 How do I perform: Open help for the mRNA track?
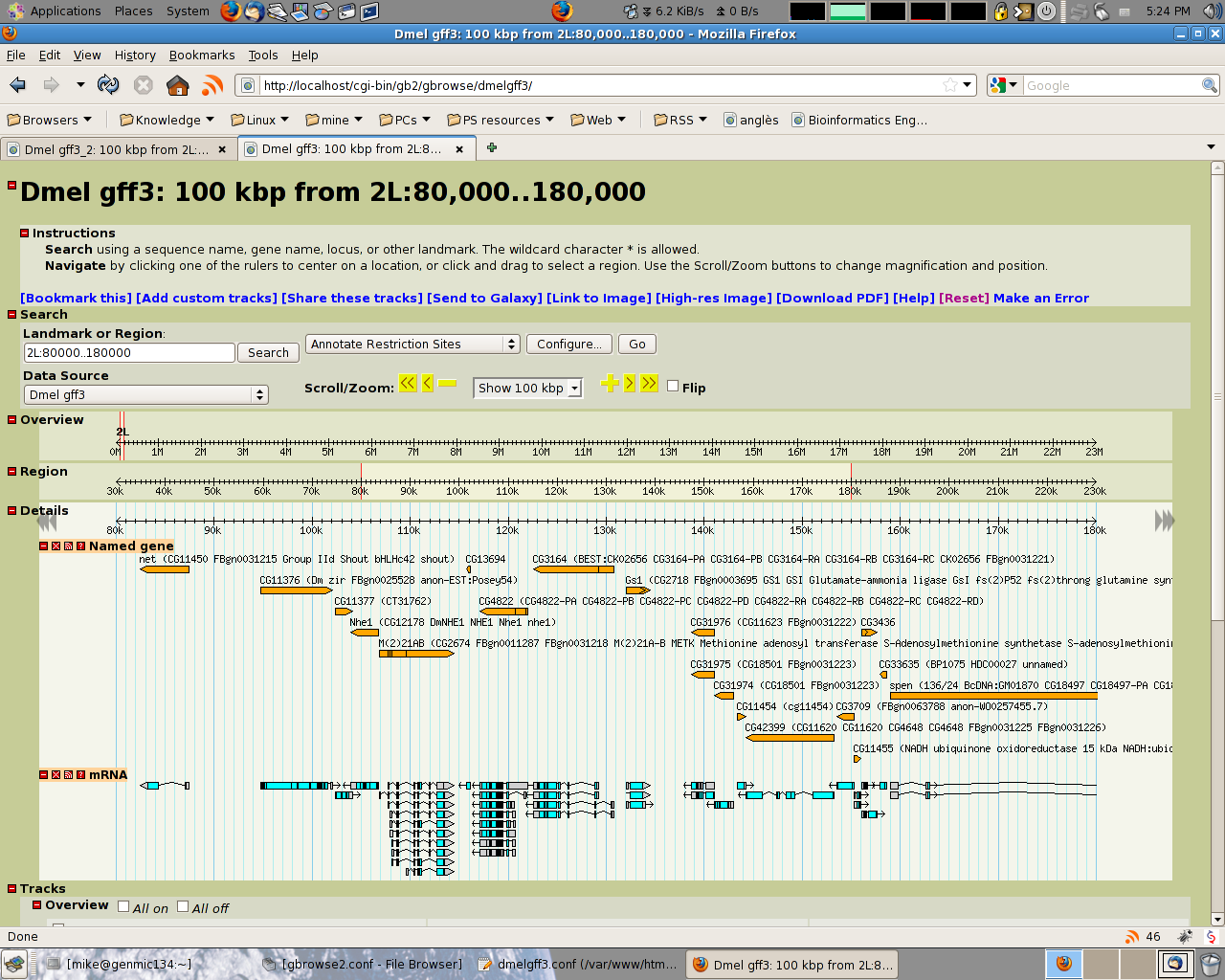click(x=80, y=775)
